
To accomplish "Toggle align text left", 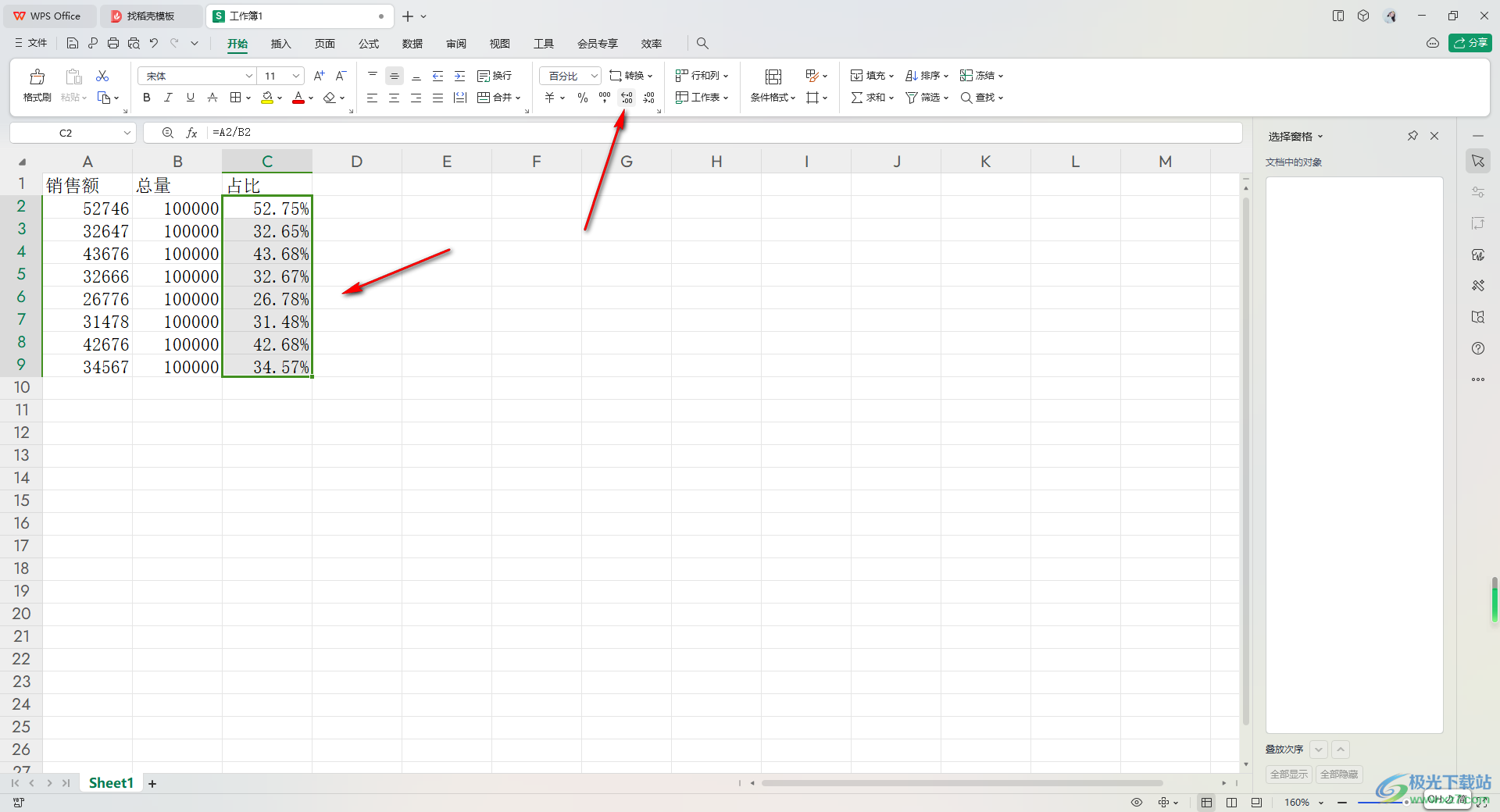I will [x=373, y=98].
